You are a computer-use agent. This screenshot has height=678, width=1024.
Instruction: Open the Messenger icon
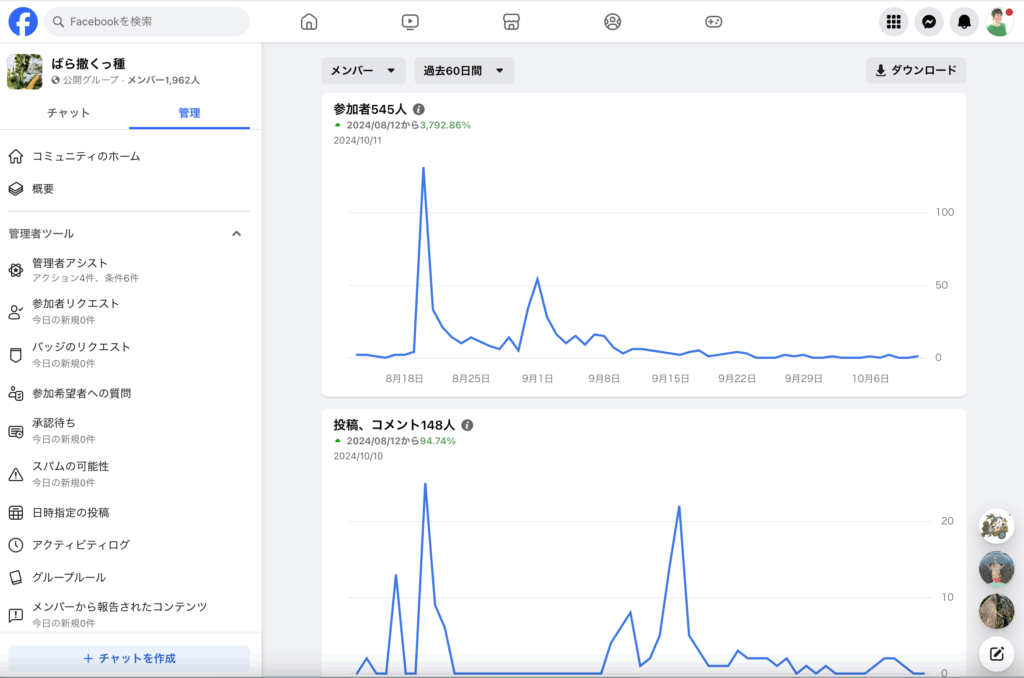pos(929,22)
